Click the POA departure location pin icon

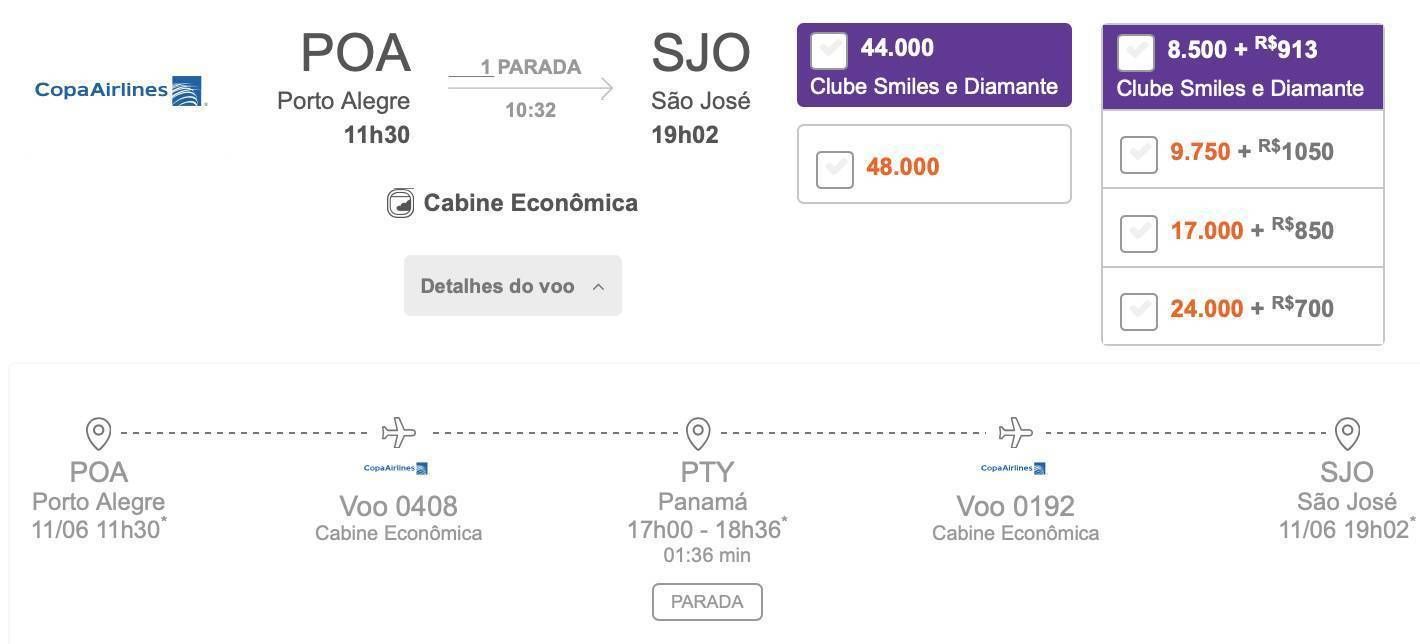click(98, 434)
